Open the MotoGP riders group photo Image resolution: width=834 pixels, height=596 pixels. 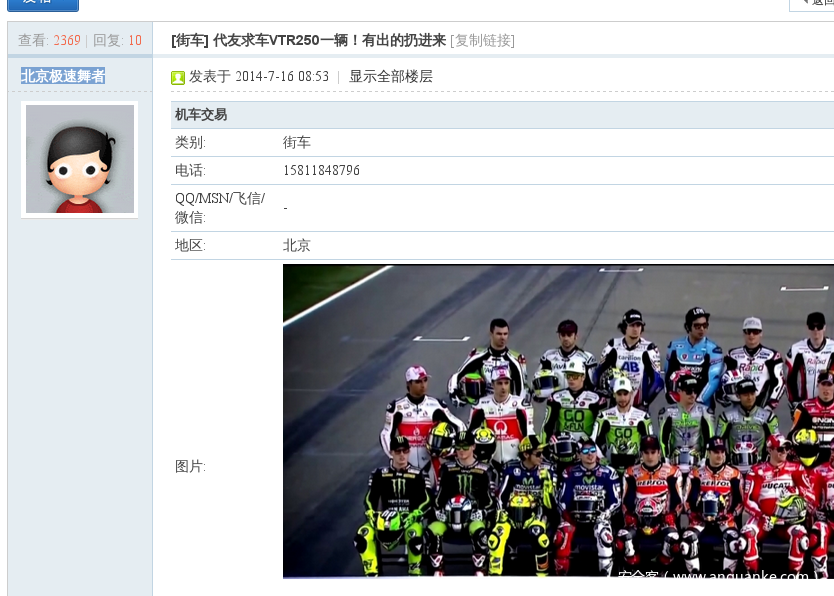click(558, 421)
